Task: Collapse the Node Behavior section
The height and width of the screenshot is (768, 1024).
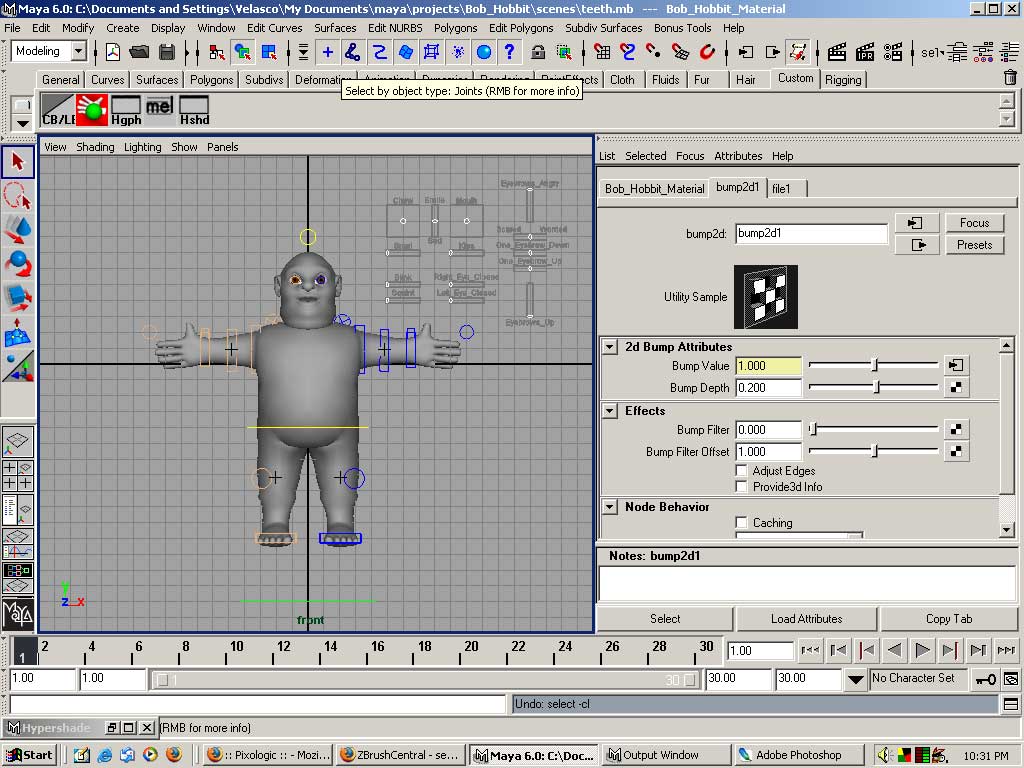Action: click(x=610, y=507)
